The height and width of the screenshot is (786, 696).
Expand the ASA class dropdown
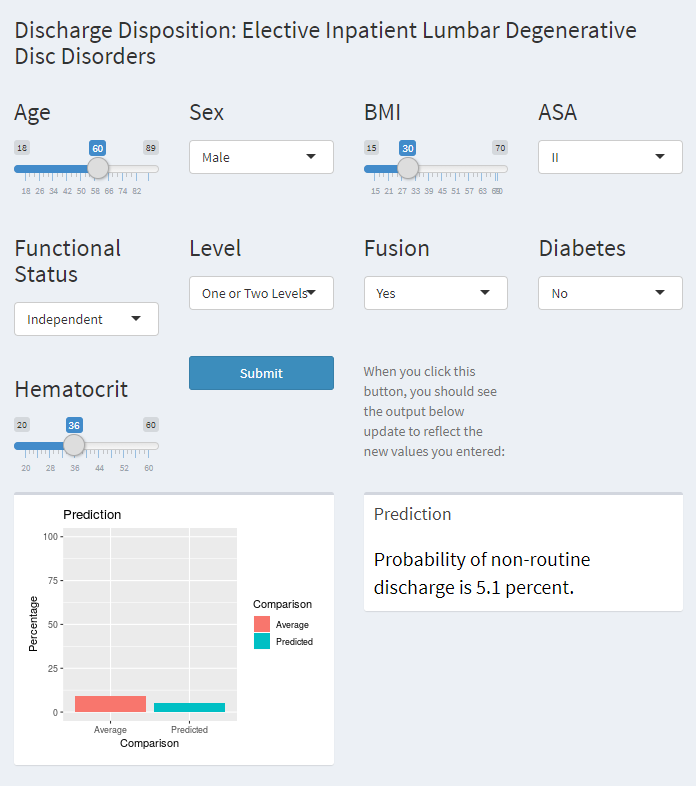pyautogui.click(x=610, y=157)
